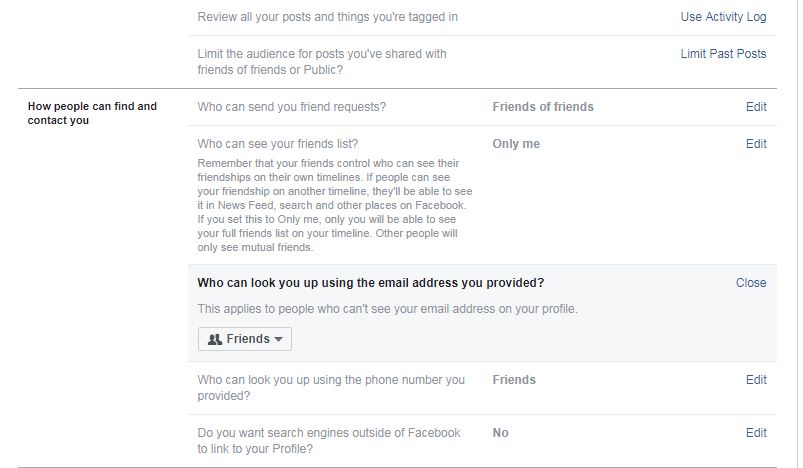Viewport: 803px width, 468px height.
Task: Click the Limit Past Posts link
Action: tap(723, 54)
